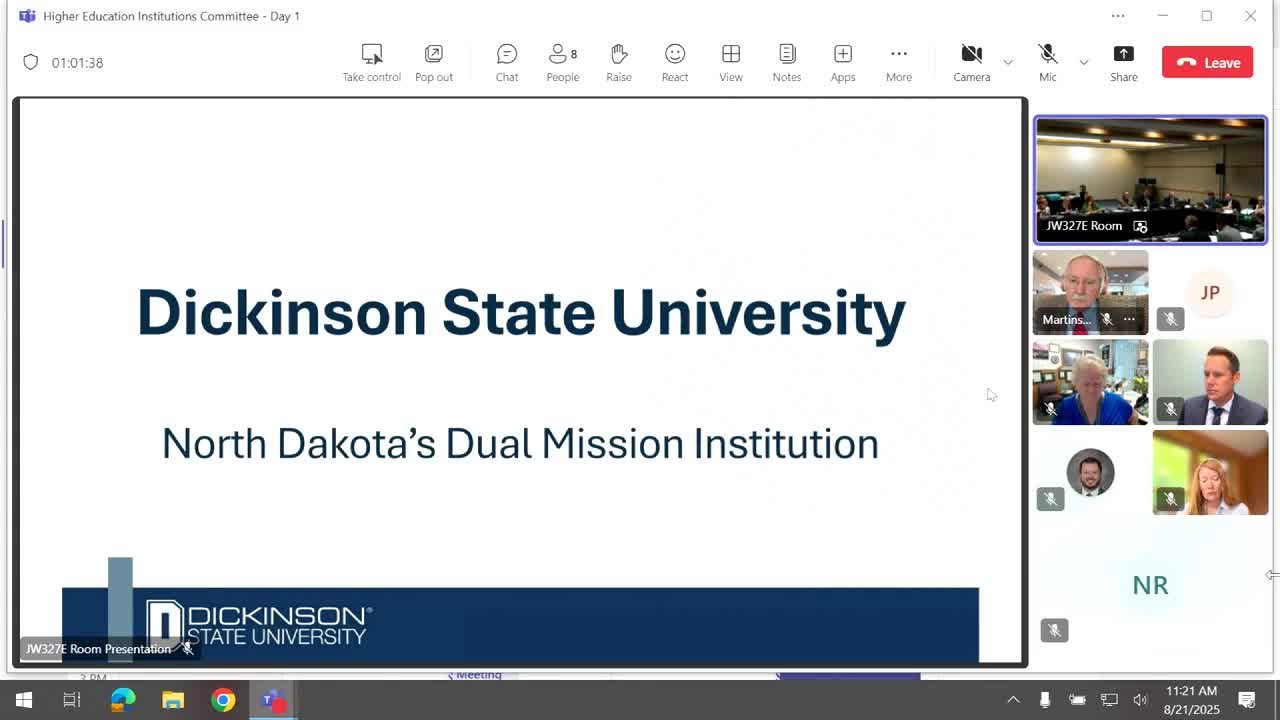Share your screen content
The height and width of the screenshot is (720, 1280).
pos(1124,63)
